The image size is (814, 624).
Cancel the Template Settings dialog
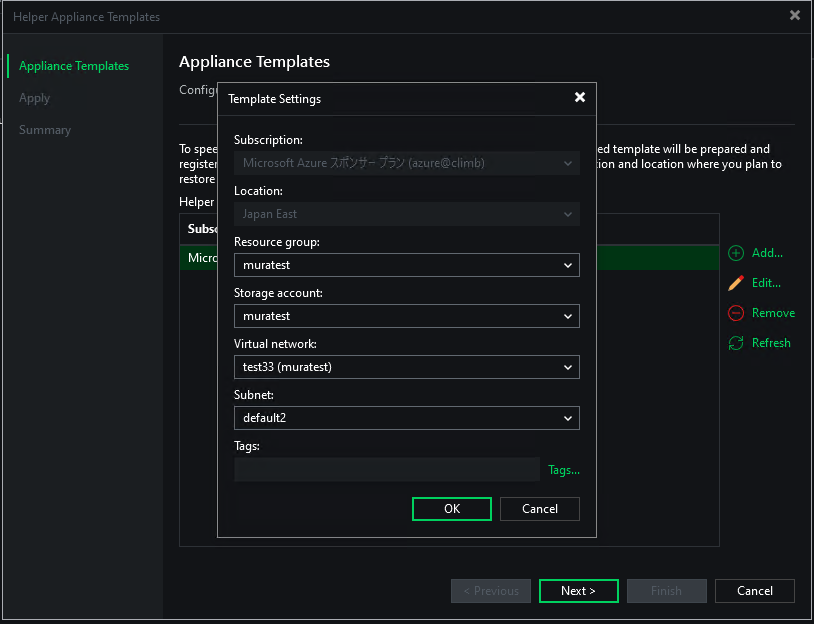pyautogui.click(x=540, y=509)
